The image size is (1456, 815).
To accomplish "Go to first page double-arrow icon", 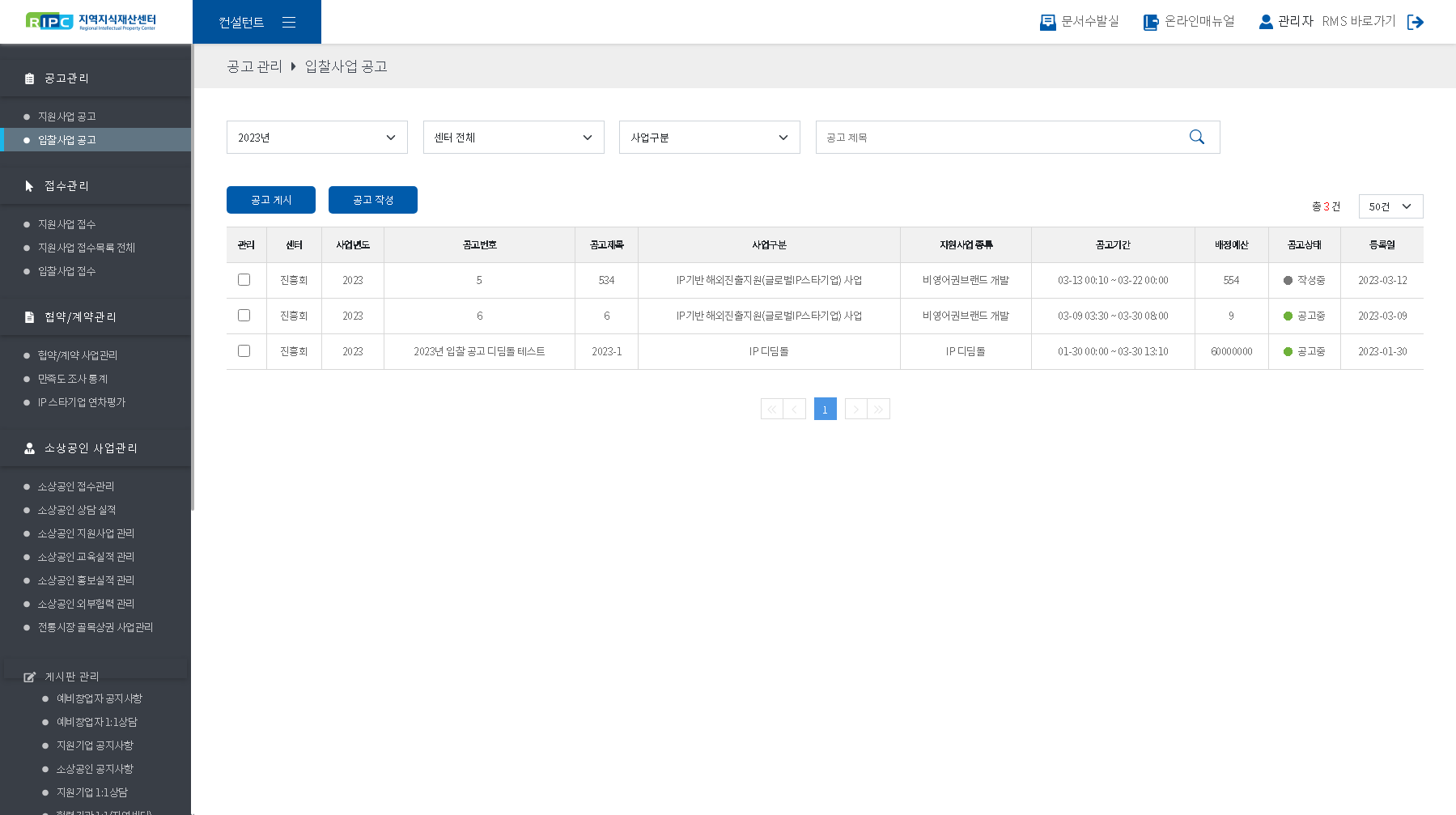I will [x=772, y=410].
